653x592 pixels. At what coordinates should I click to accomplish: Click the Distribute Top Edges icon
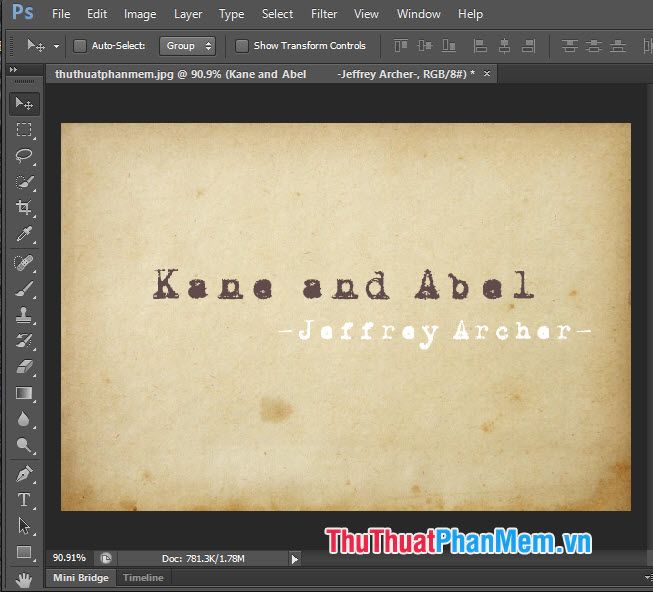click(569, 45)
